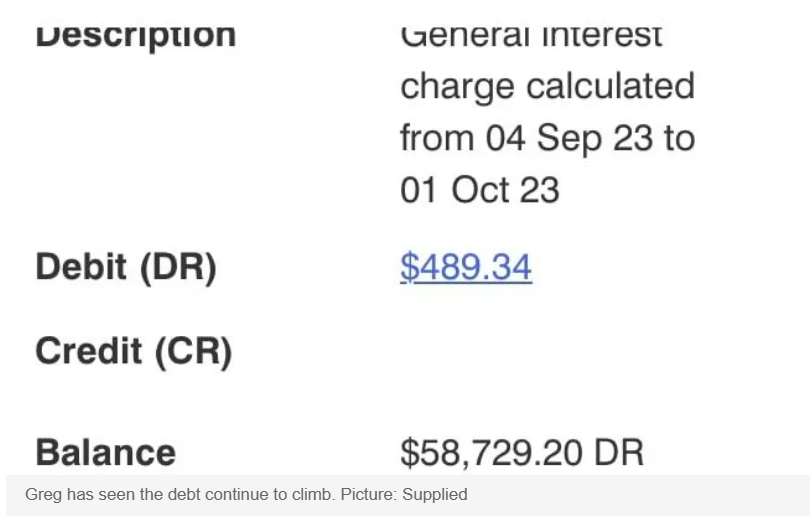Click the "01 Oct 23" end date
Screen dimensions: 810x516
479,189
